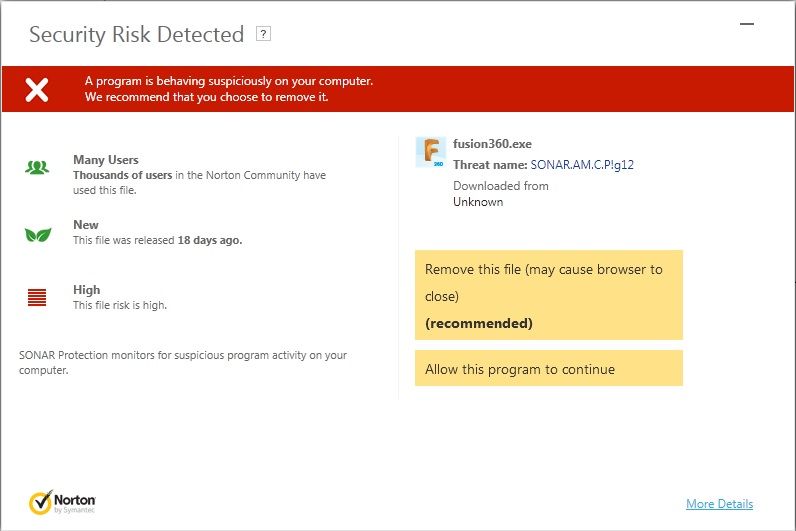Click the white X alert icon
Screen dimensions: 796x531
[37, 89]
